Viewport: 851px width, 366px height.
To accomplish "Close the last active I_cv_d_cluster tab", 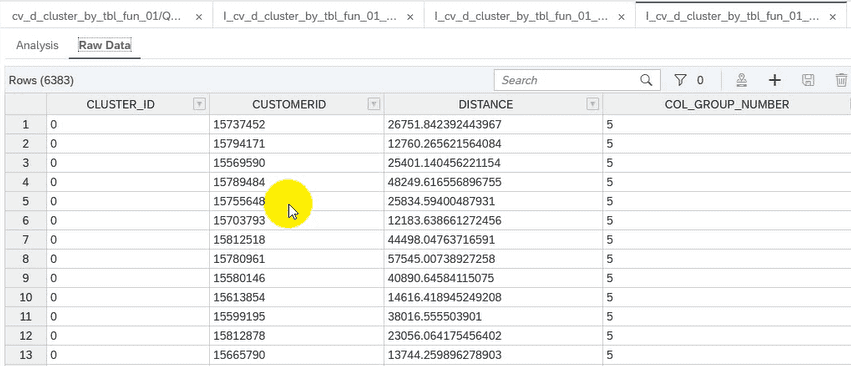I will point(833,17).
